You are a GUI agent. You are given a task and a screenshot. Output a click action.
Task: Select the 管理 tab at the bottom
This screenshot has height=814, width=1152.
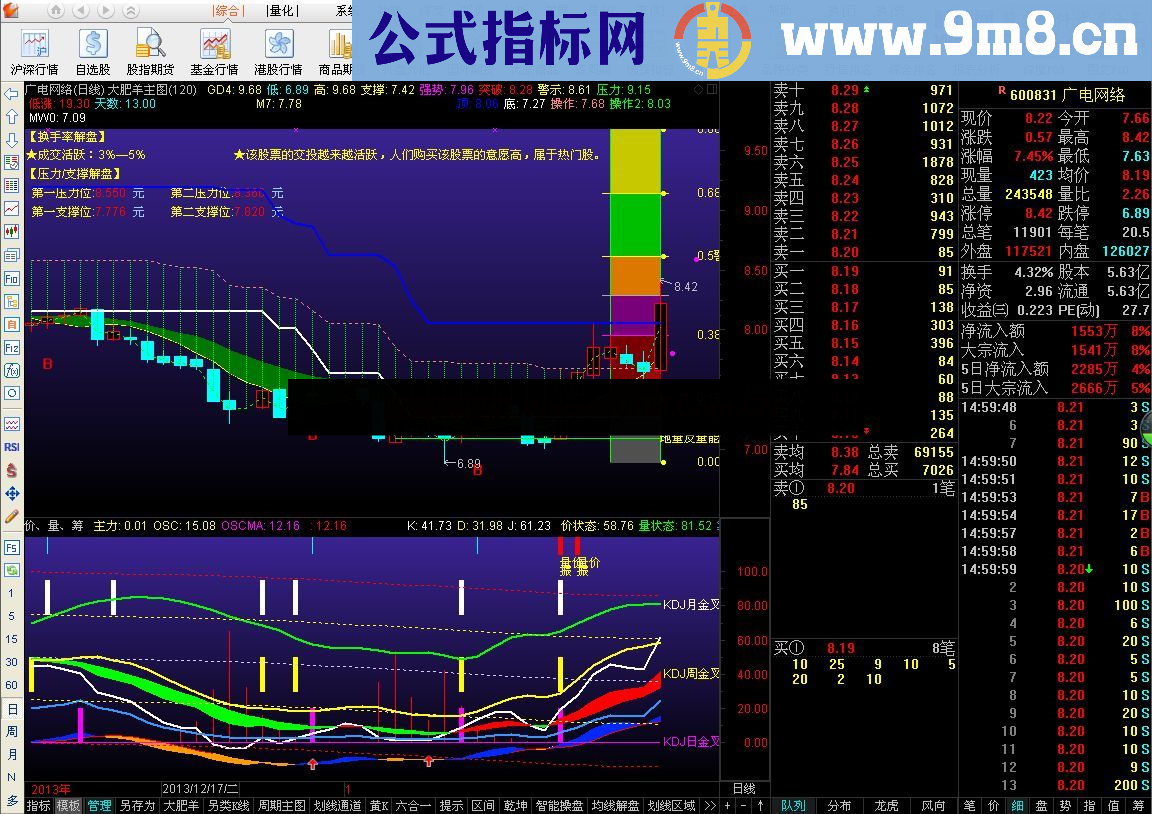[x=99, y=804]
